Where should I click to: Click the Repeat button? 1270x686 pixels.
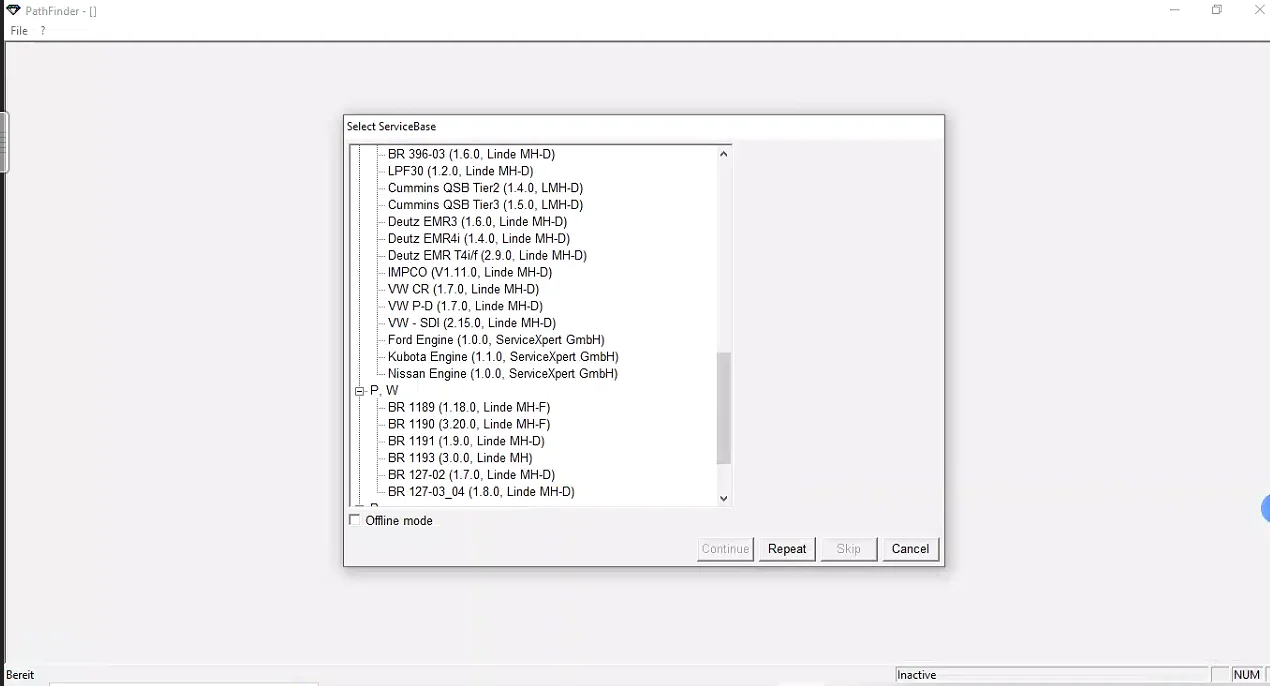point(787,549)
